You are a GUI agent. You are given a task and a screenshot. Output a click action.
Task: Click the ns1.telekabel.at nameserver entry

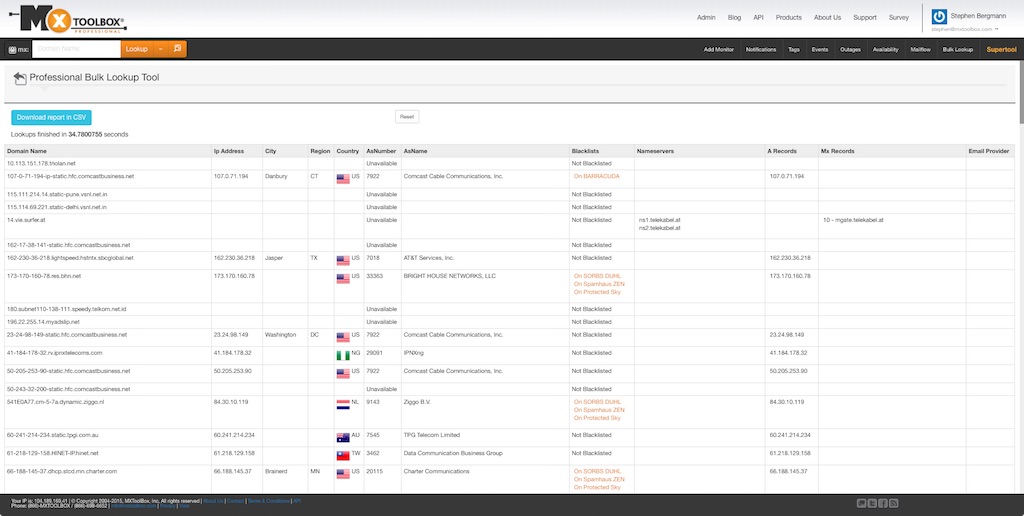click(660, 220)
